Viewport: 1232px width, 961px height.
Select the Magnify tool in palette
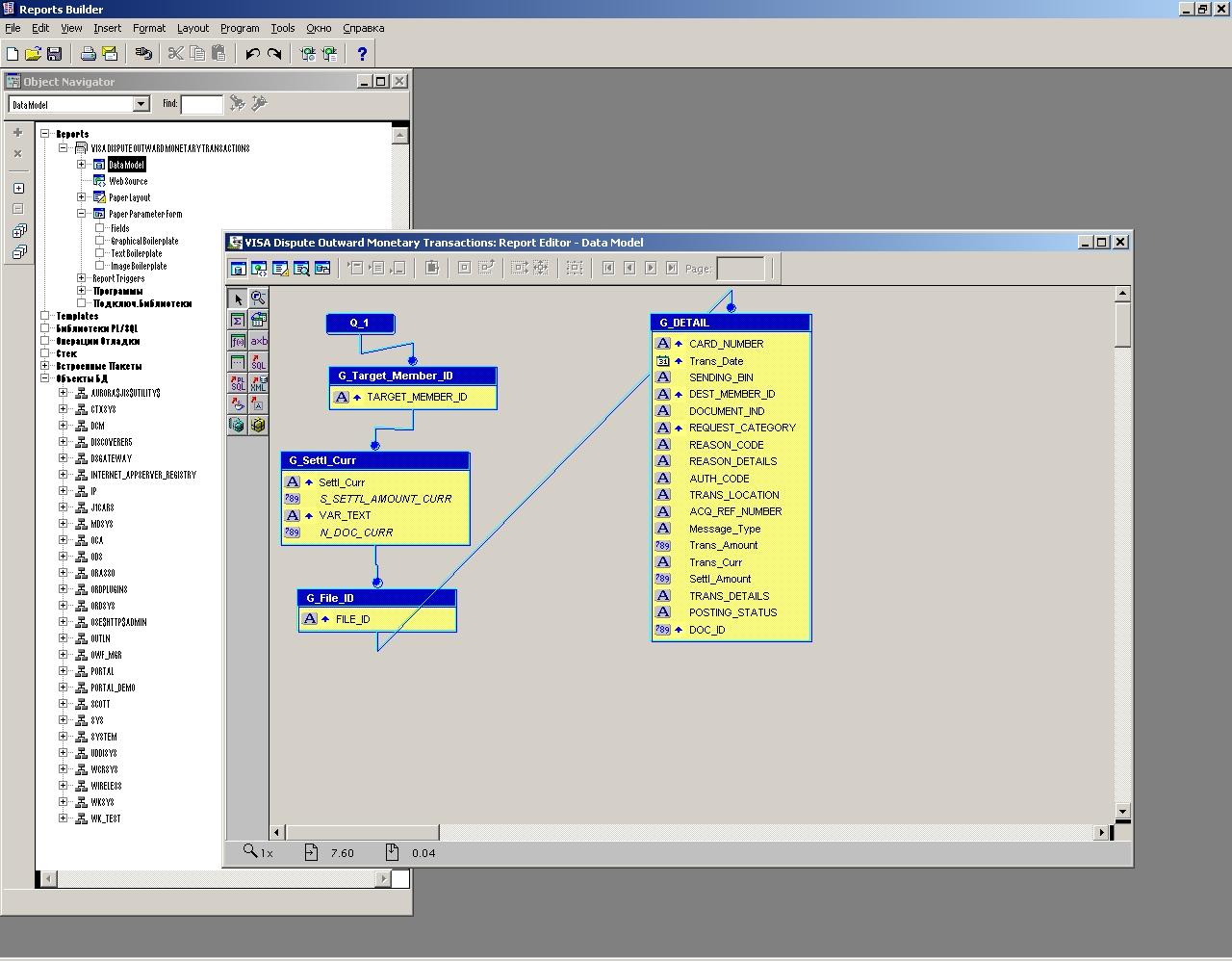(x=258, y=299)
